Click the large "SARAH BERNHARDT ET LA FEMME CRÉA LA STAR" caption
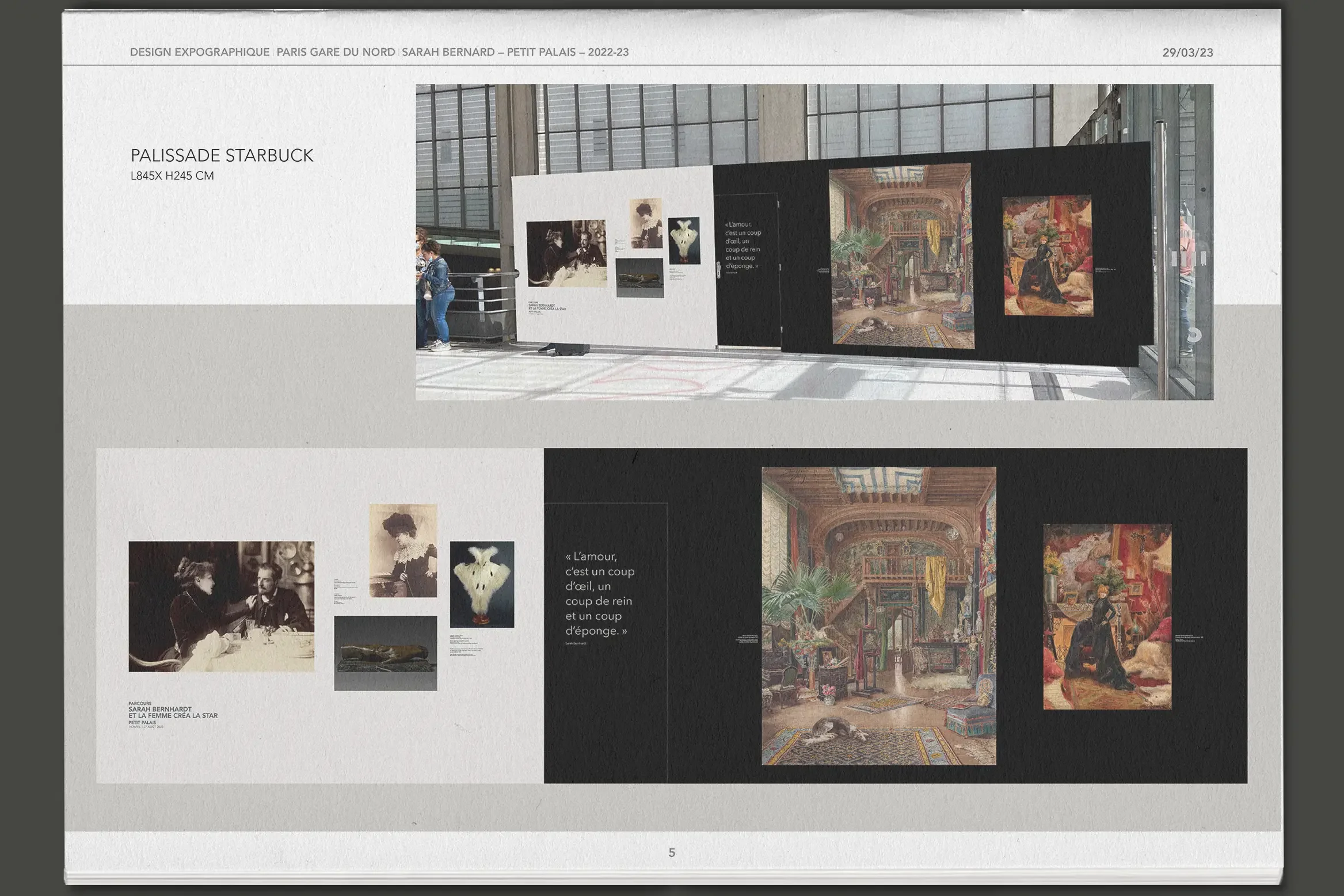 173,712
